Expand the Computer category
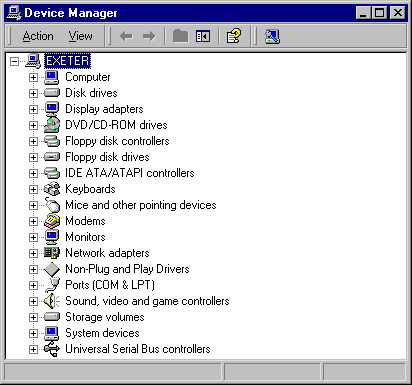This screenshot has width=412, height=385. click(x=33, y=77)
